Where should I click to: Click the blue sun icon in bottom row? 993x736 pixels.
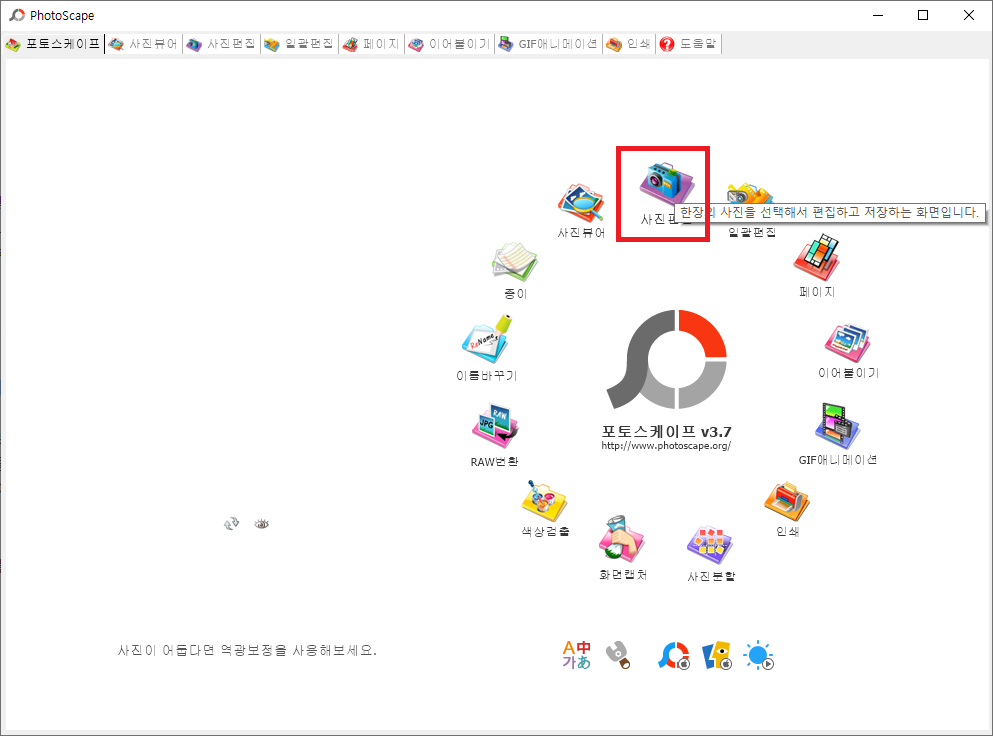[x=759, y=656]
